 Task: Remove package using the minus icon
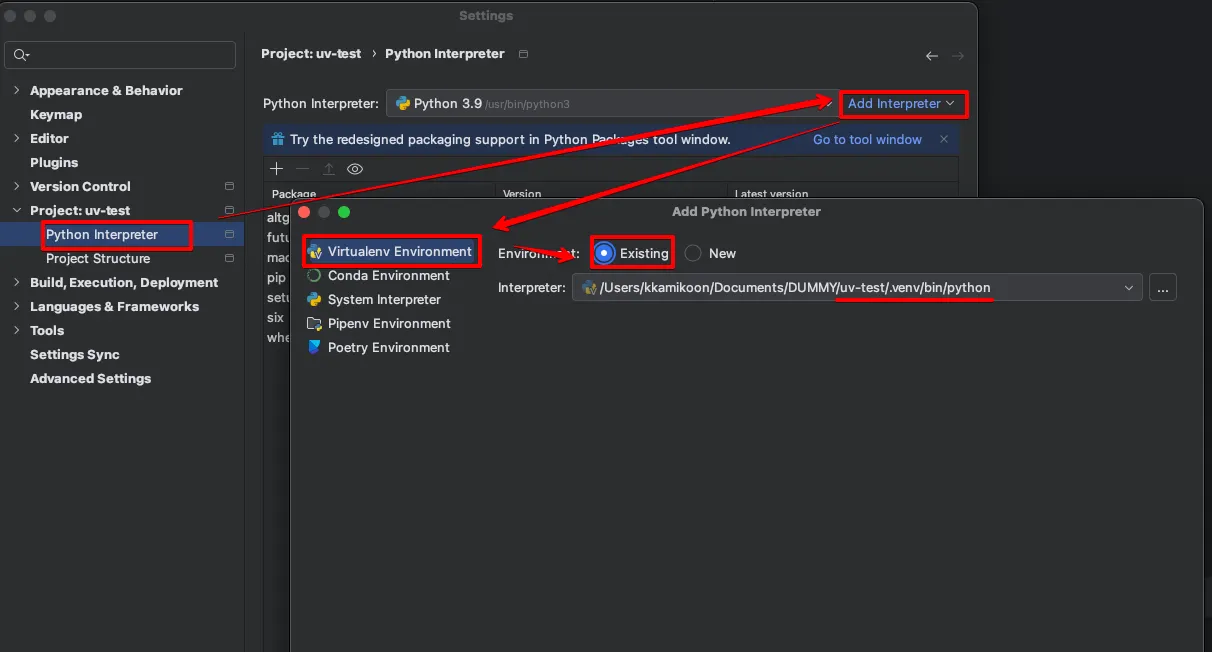(x=302, y=169)
